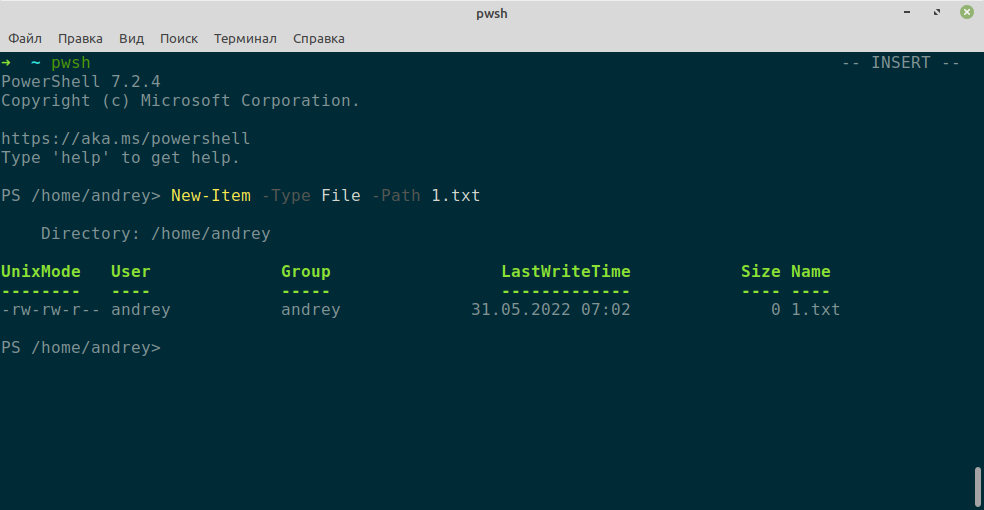Open the Терминал menu
This screenshot has width=984, height=510.
tap(245, 38)
